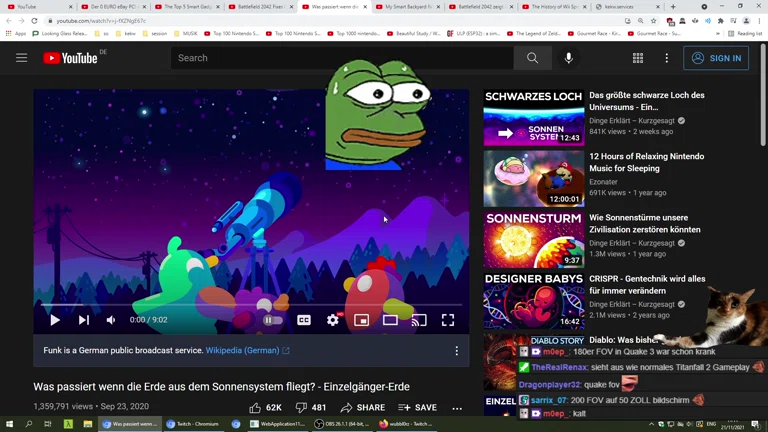Open the browser profile avatar
The width and height of the screenshot is (768, 432).
pos(746,21)
